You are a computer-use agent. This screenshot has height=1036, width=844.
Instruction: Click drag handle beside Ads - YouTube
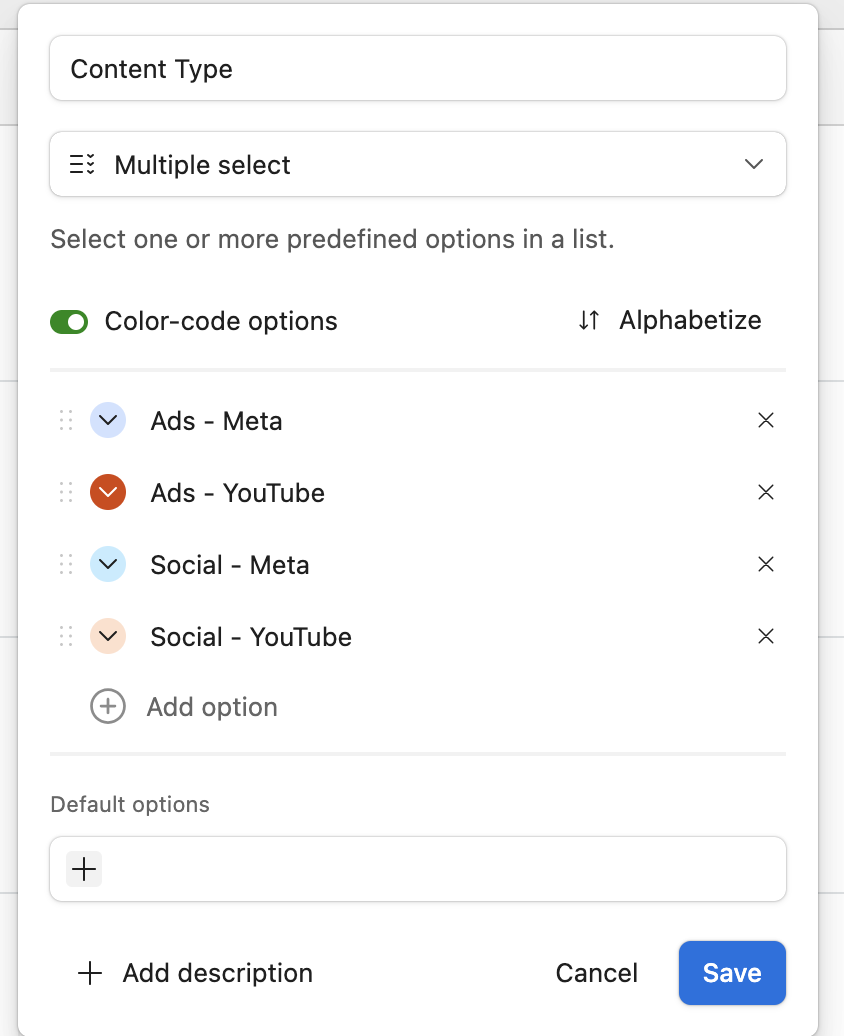click(66, 493)
